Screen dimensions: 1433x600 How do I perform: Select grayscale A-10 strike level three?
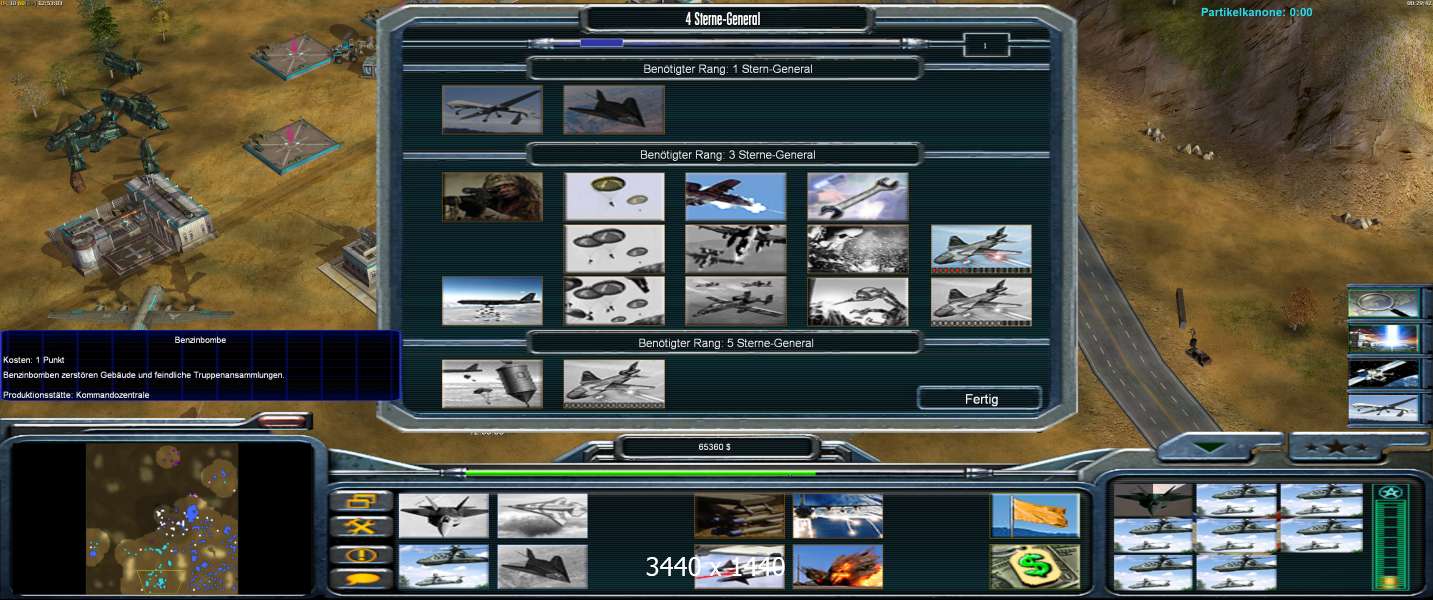pyautogui.click(x=736, y=301)
